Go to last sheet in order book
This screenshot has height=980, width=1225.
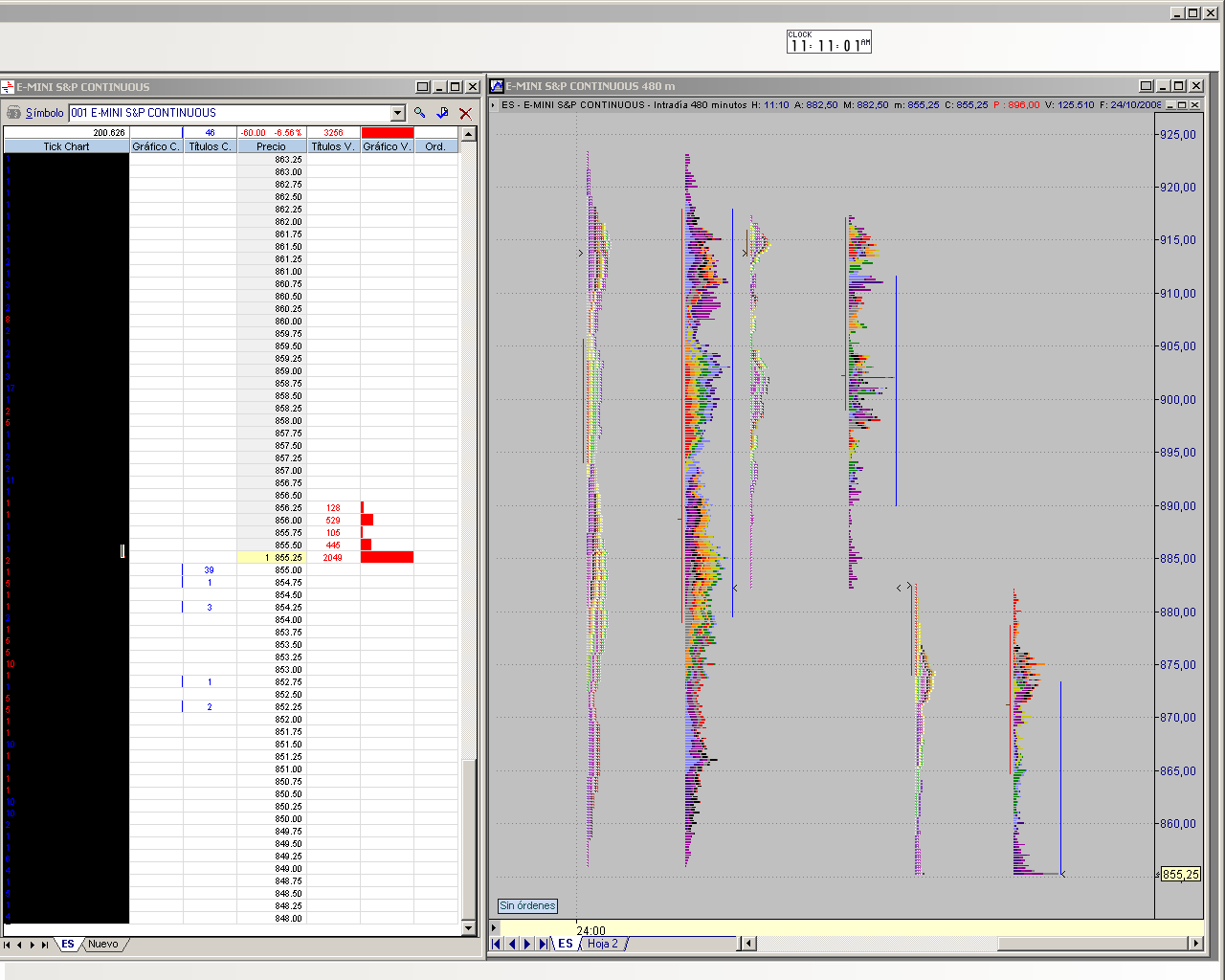pos(45,945)
